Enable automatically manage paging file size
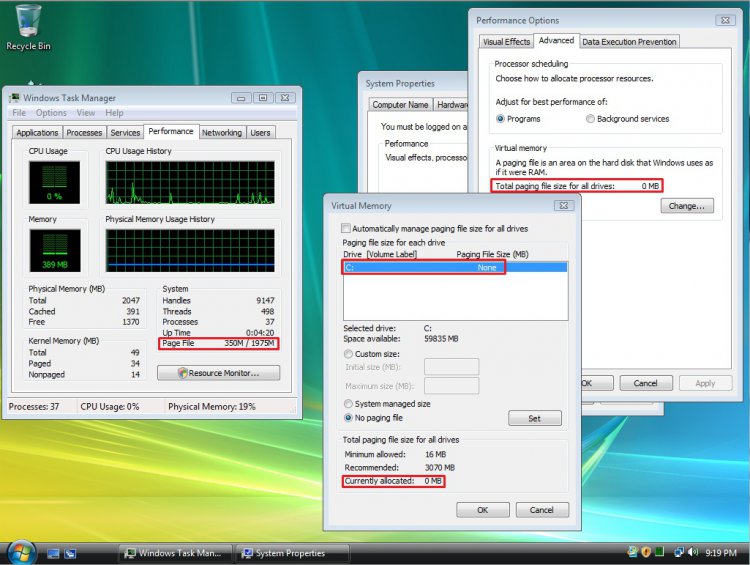The width and height of the screenshot is (750, 565). pos(346,228)
